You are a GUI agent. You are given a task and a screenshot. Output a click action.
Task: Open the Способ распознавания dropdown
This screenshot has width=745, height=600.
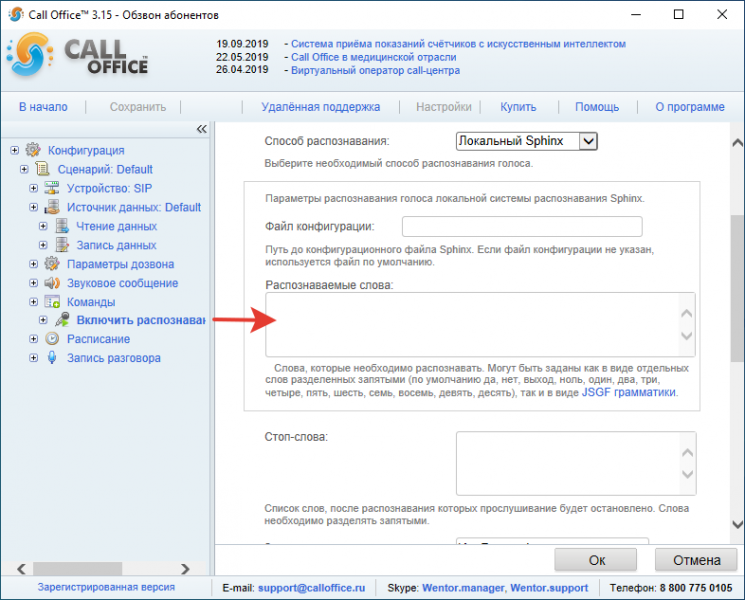tap(526, 141)
